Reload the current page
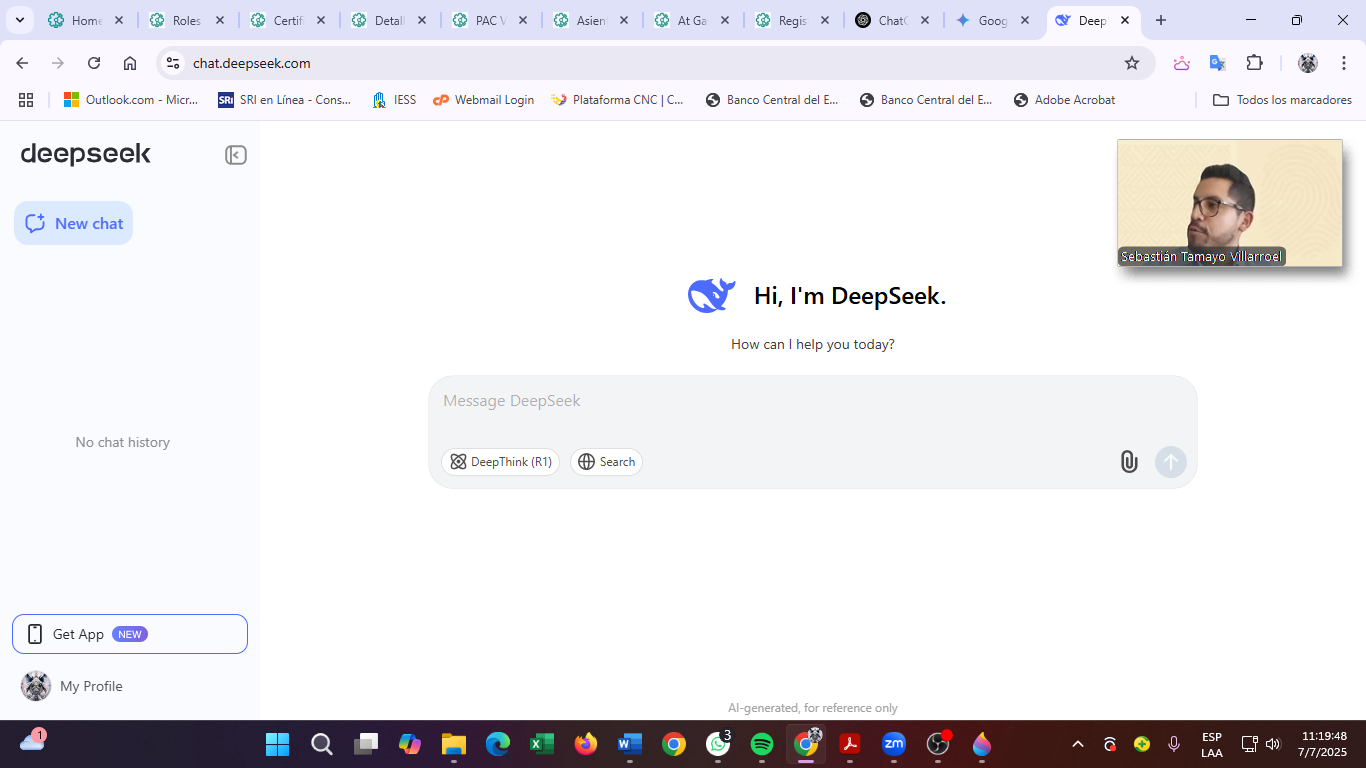Image resolution: width=1366 pixels, height=768 pixels. (x=94, y=63)
